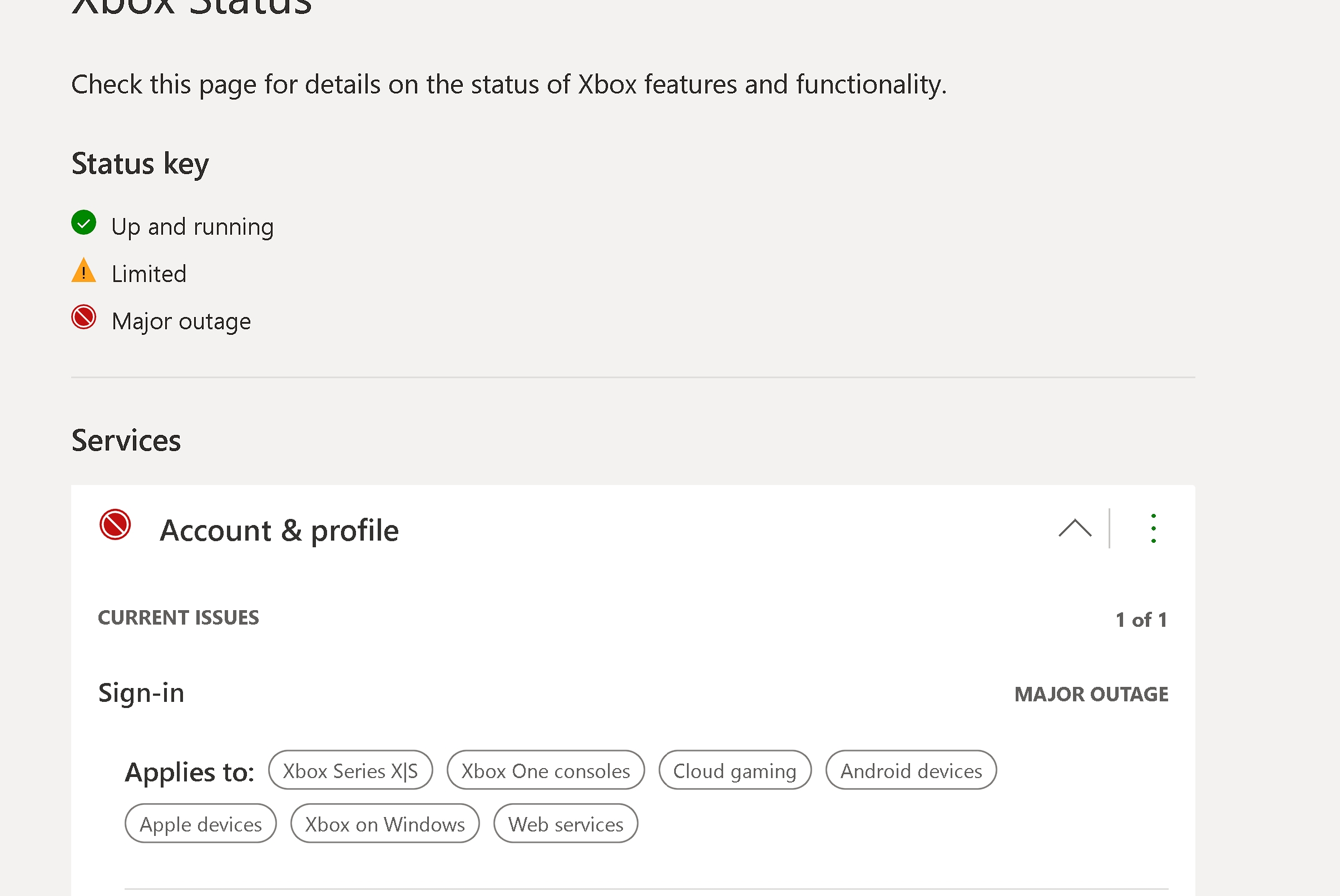The height and width of the screenshot is (896, 1340).
Task: Toggle the Apple devices filter tag
Action: pyautogui.click(x=201, y=824)
